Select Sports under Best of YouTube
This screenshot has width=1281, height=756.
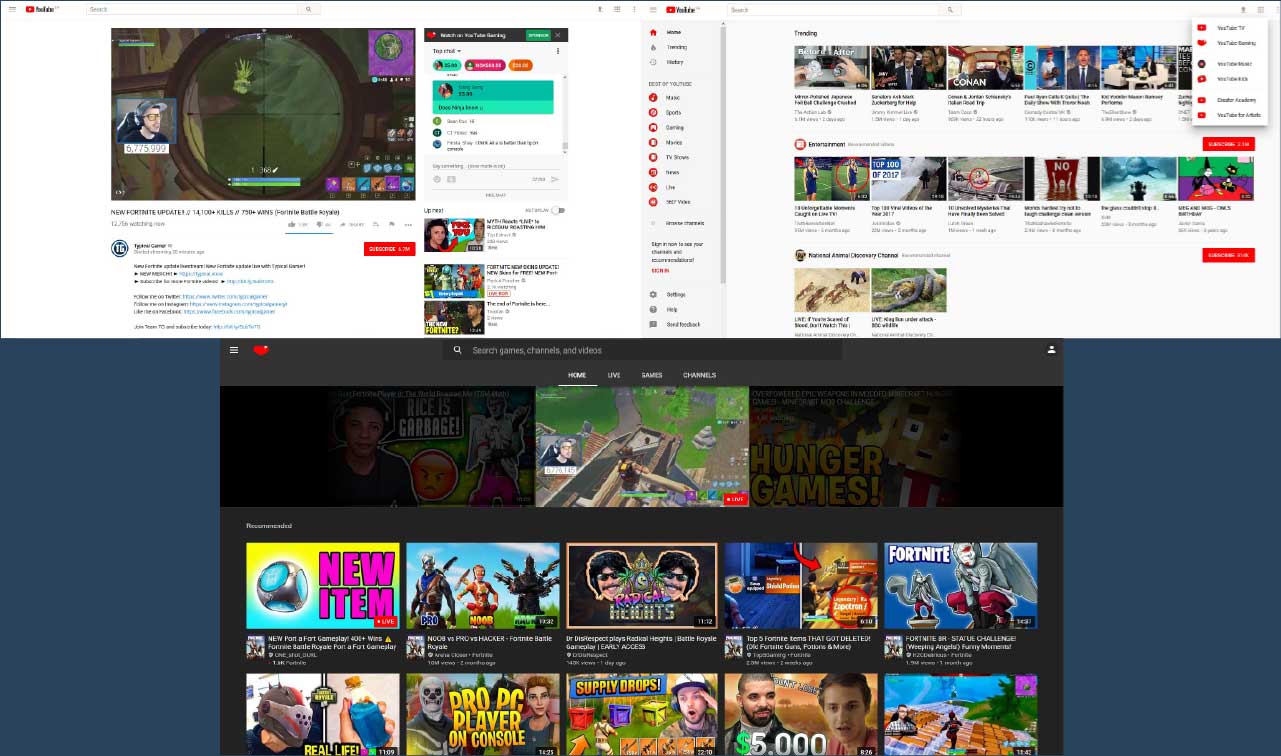tap(674, 113)
